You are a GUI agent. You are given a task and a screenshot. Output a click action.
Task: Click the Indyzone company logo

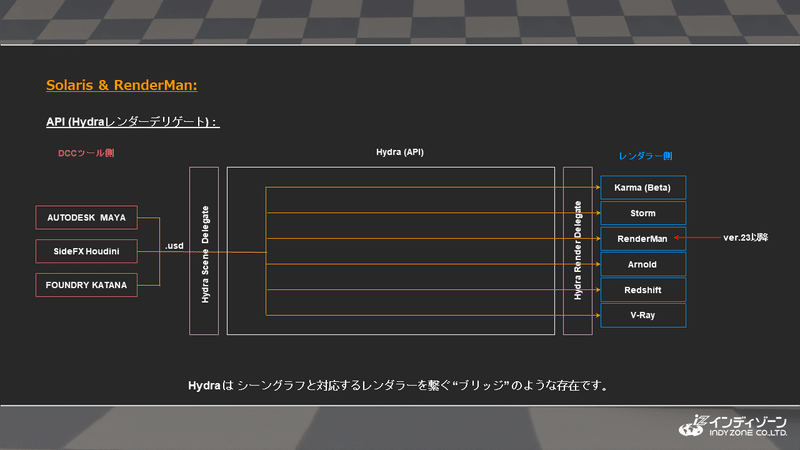click(x=733, y=426)
